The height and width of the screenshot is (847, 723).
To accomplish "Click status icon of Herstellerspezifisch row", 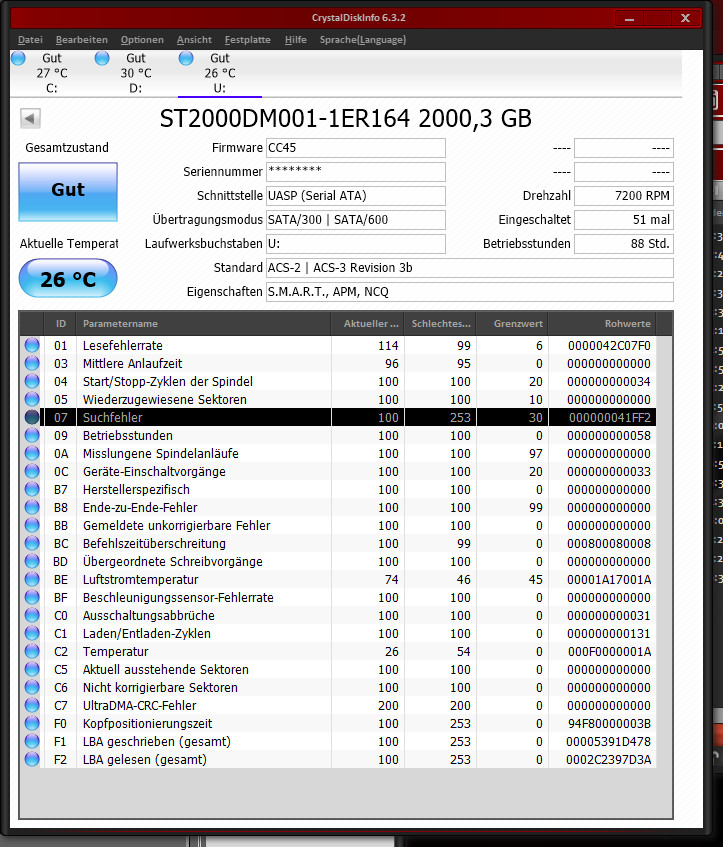I will (x=32, y=489).
